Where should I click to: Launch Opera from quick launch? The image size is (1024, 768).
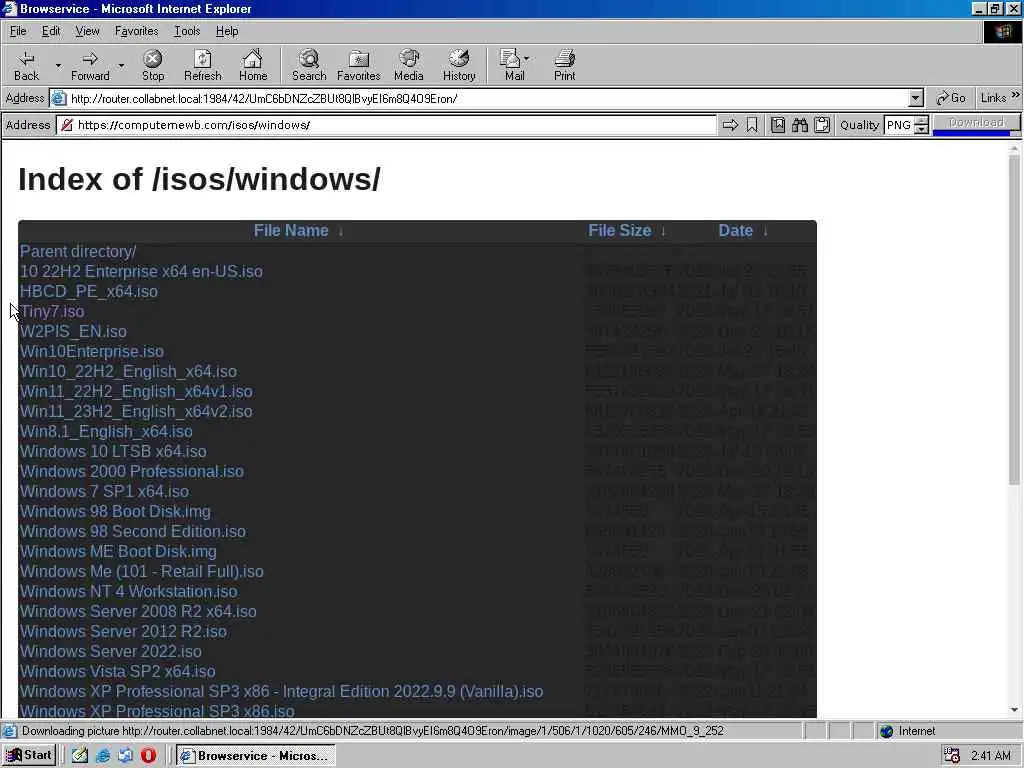(x=148, y=756)
